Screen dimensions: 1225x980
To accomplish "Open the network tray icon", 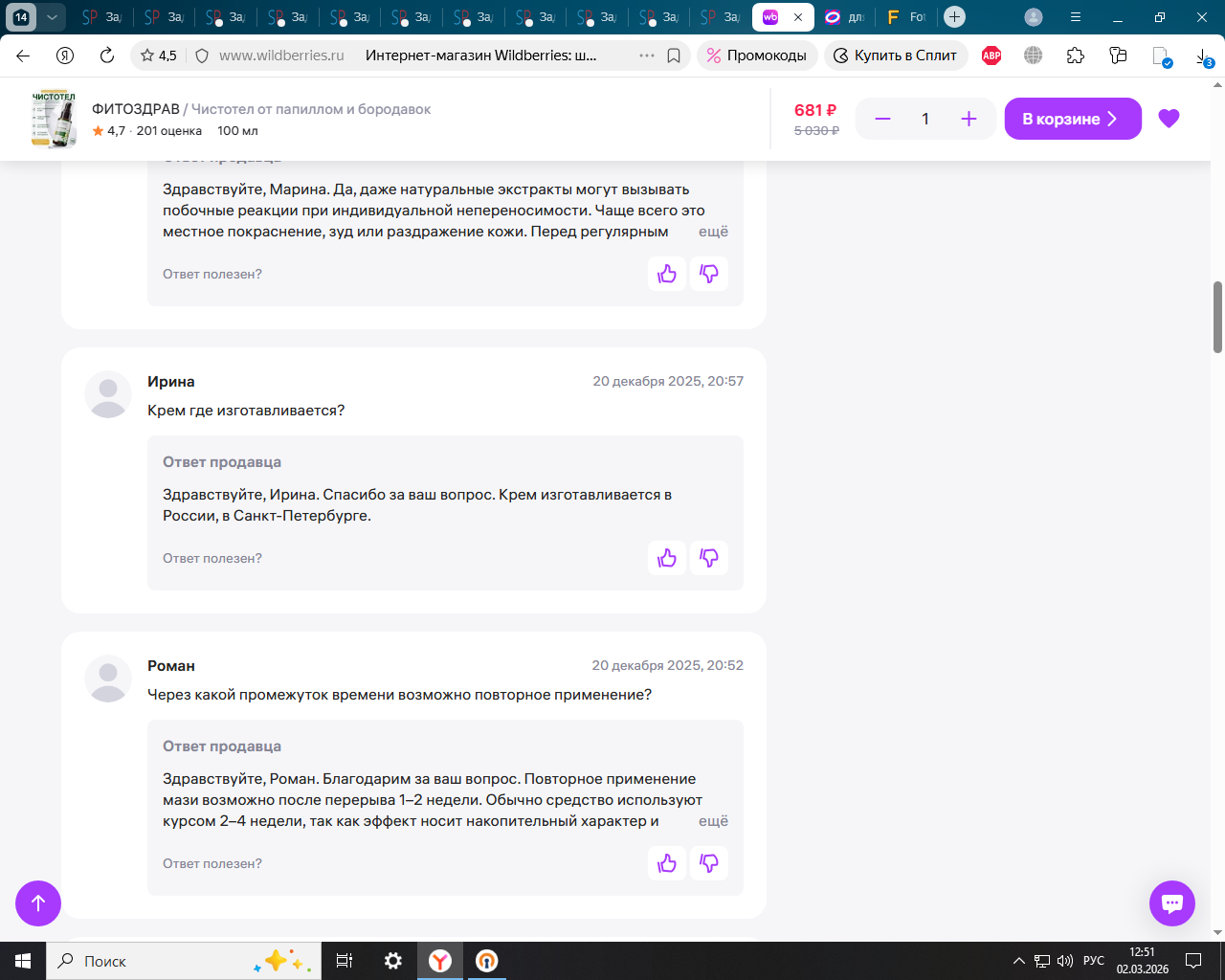I will point(1042,961).
